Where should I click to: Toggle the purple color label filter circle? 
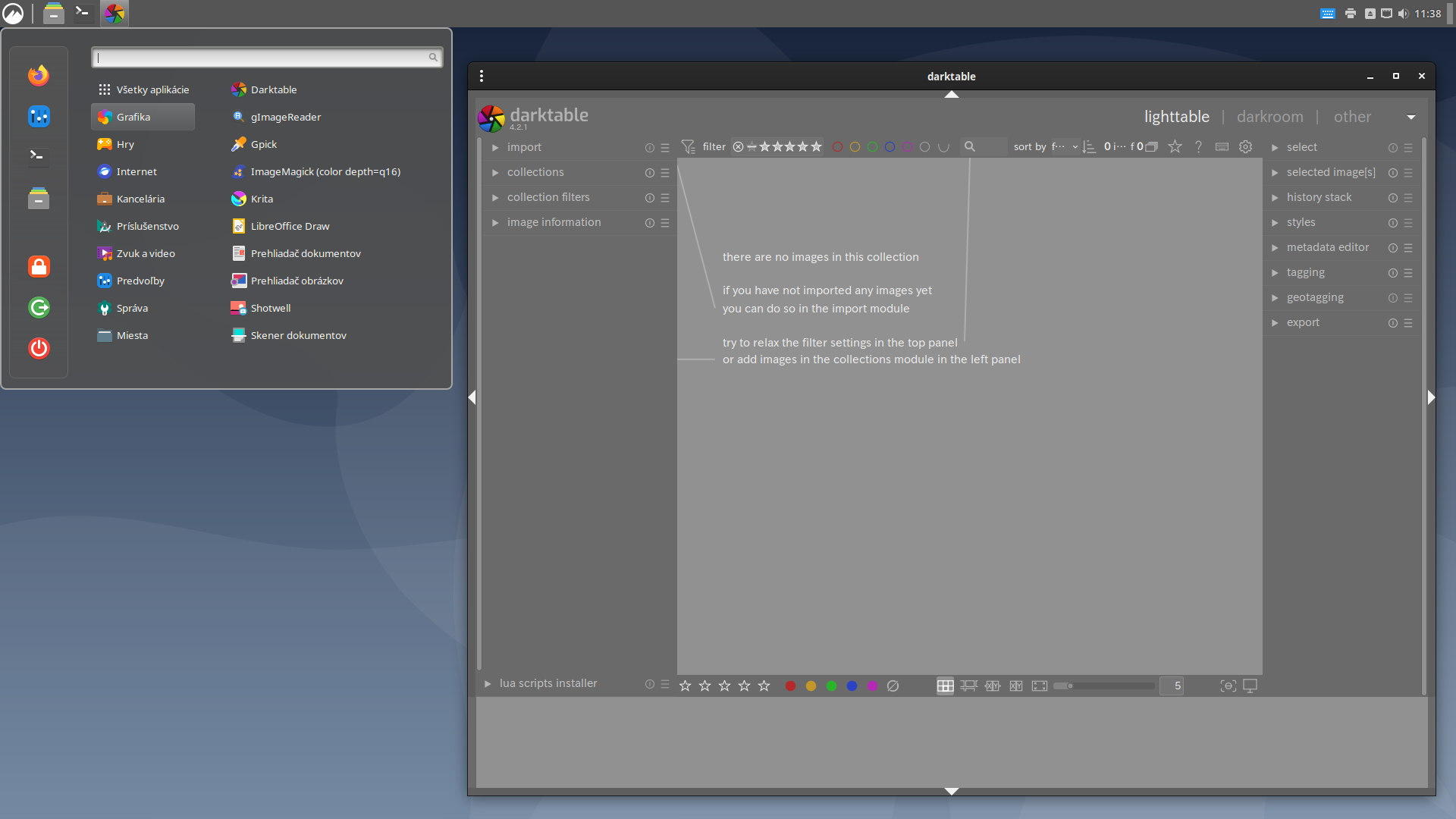tap(908, 147)
